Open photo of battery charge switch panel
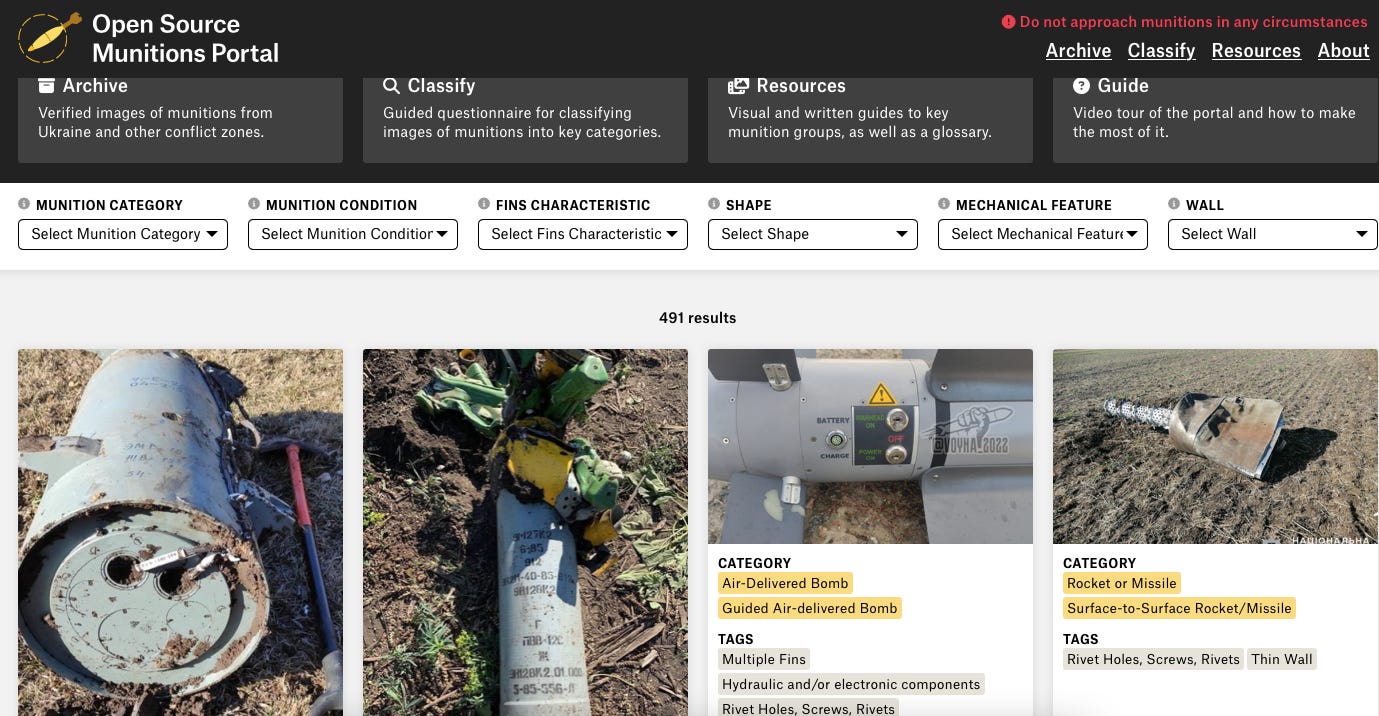Screen dimensions: 1379x716 [870, 446]
